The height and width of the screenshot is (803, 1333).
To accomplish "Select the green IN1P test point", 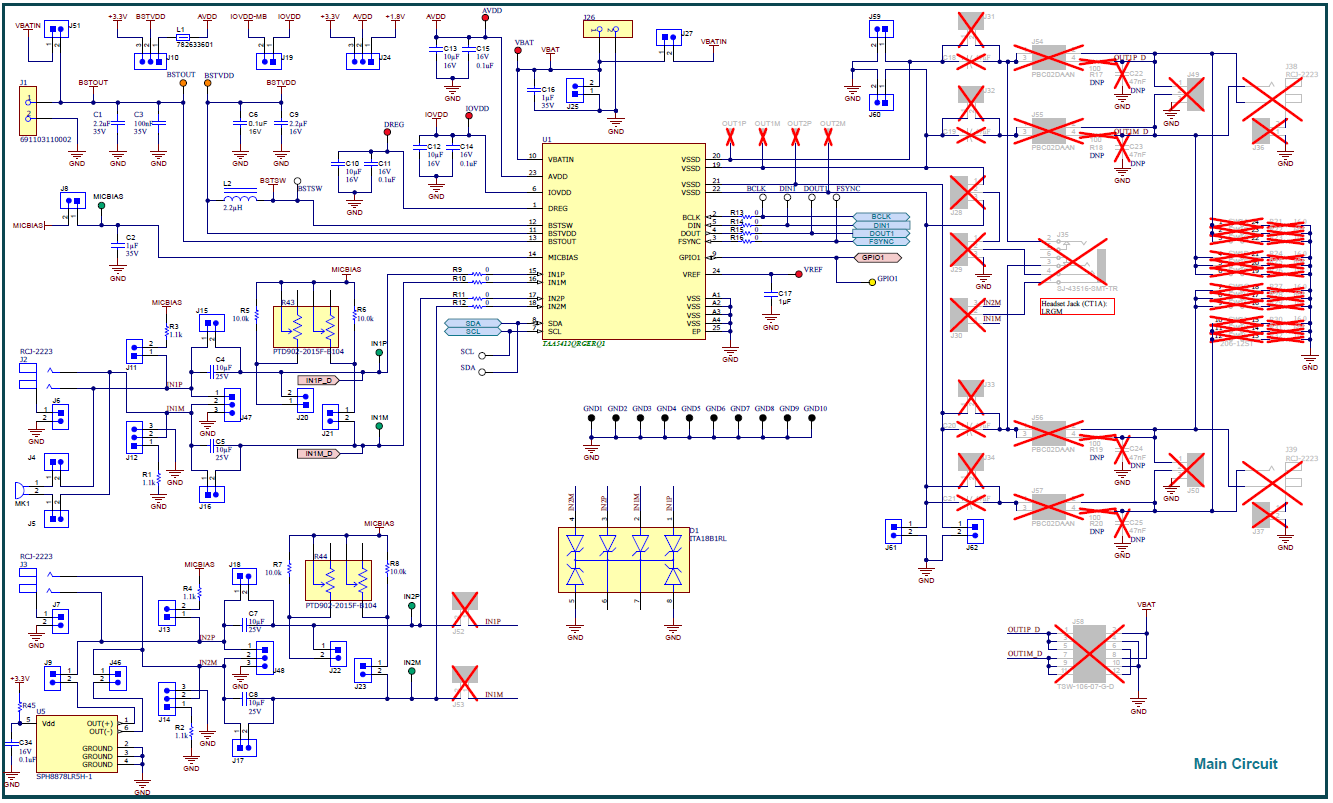I will click(379, 352).
